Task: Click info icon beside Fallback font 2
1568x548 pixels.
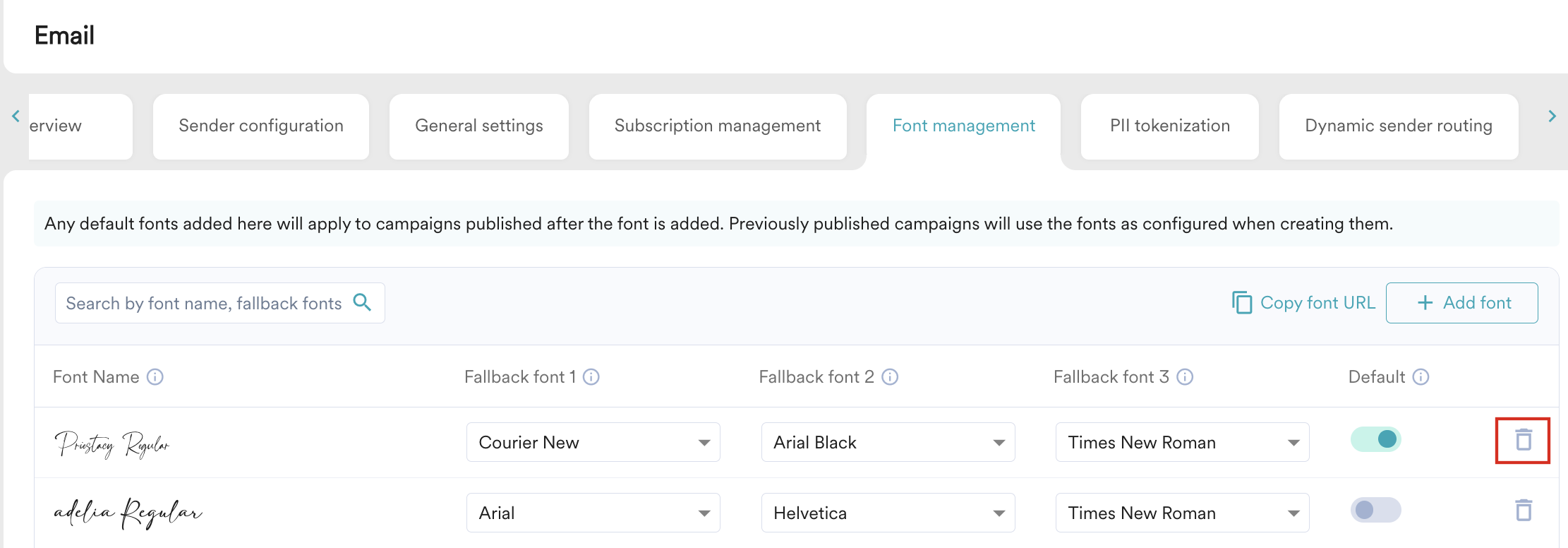Action: pos(890,377)
